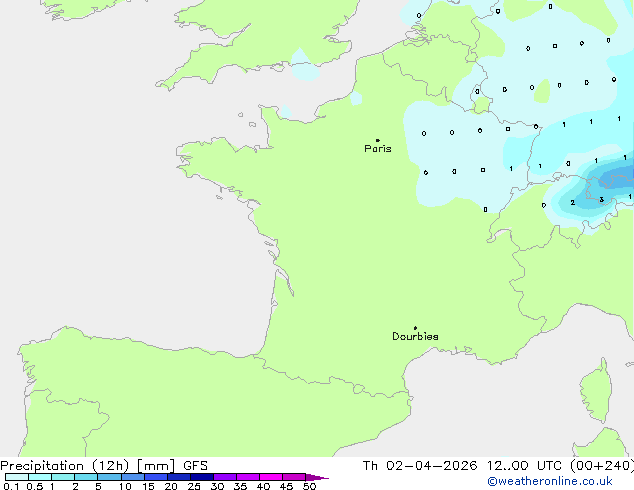Click the forecast date Th 02-04-2026 text
The image size is (634, 490).
420,466
